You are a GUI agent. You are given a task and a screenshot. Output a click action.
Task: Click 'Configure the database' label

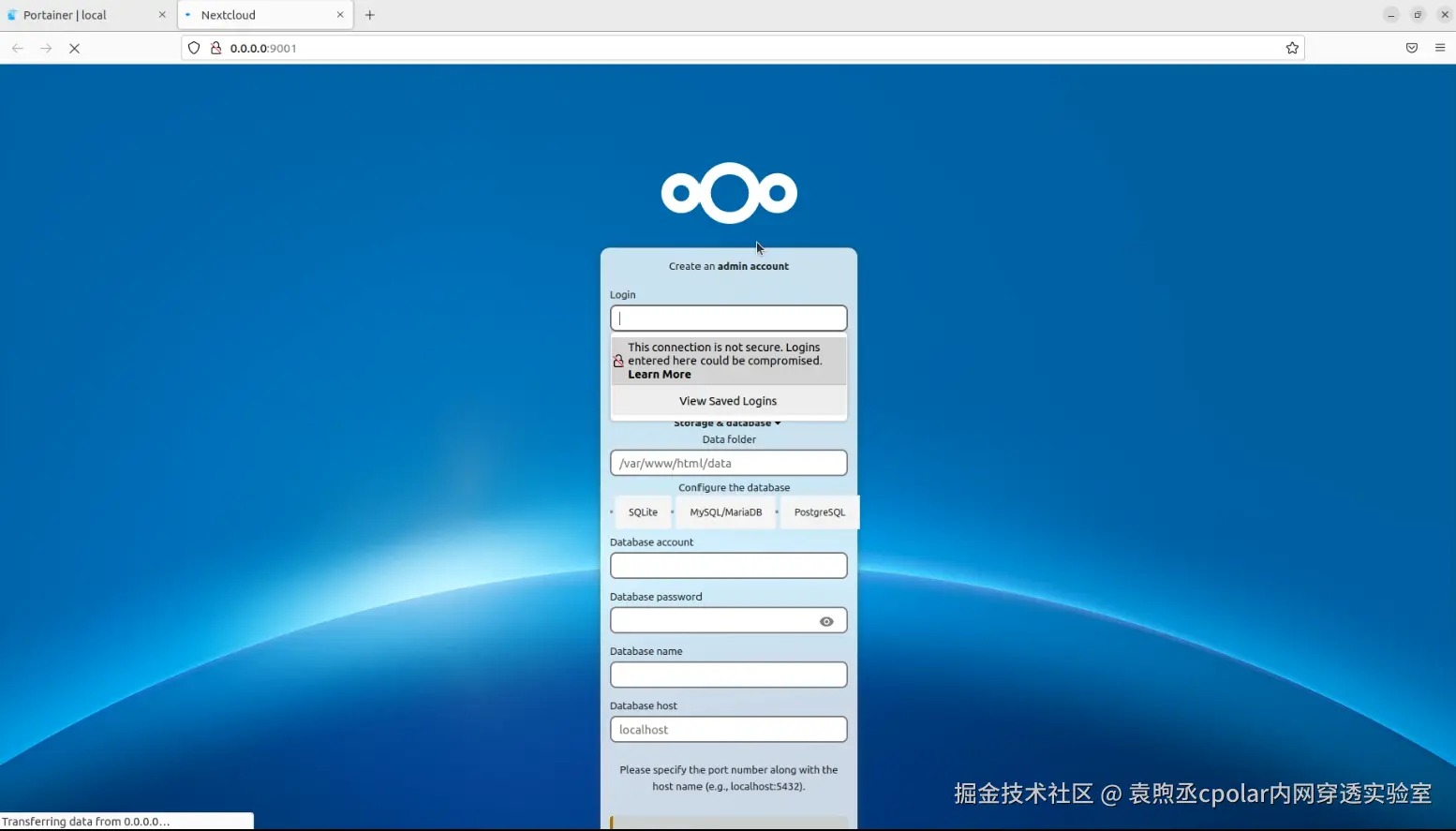coord(734,488)
